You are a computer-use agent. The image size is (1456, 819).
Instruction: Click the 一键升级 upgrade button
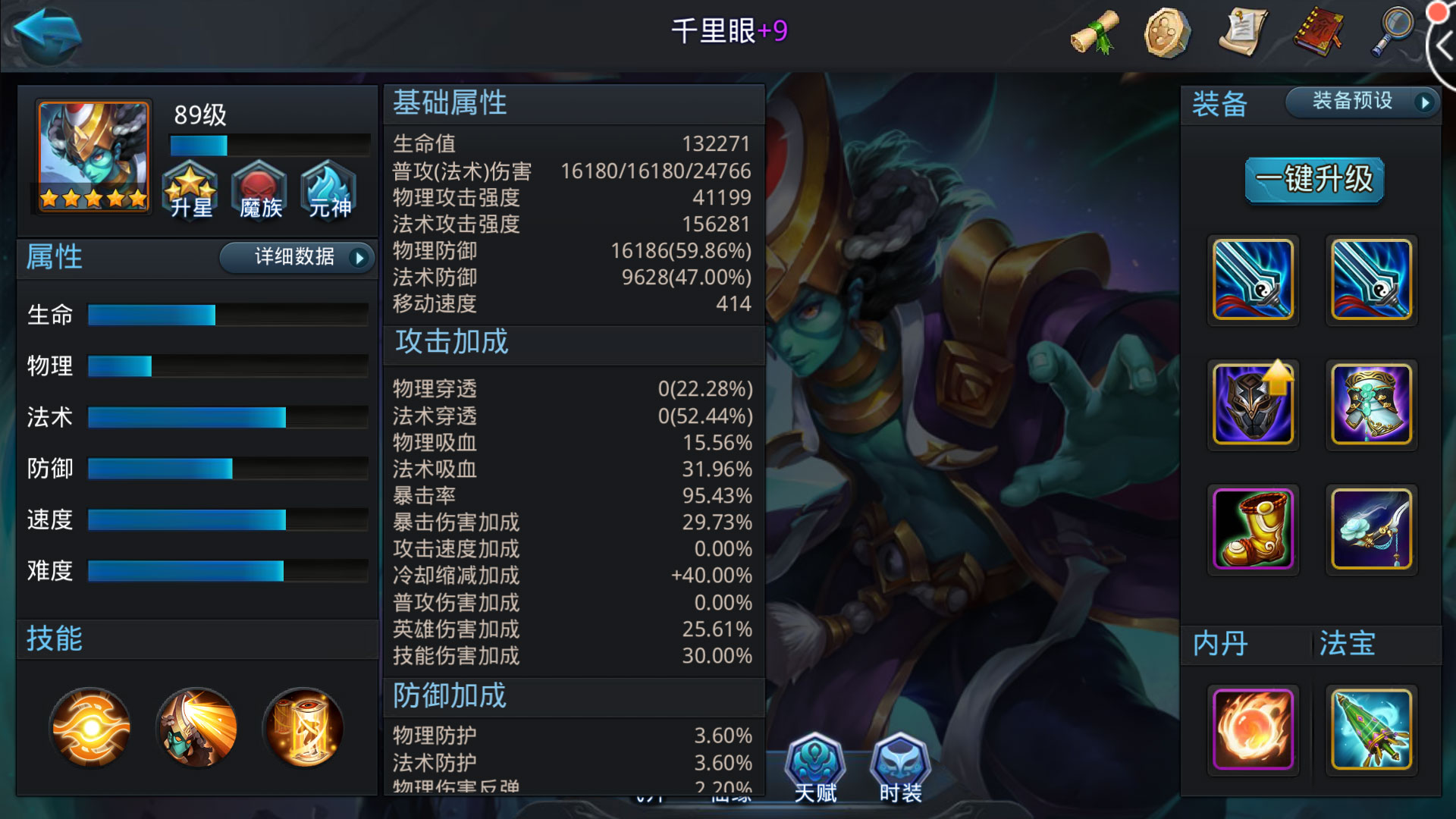1314,180
